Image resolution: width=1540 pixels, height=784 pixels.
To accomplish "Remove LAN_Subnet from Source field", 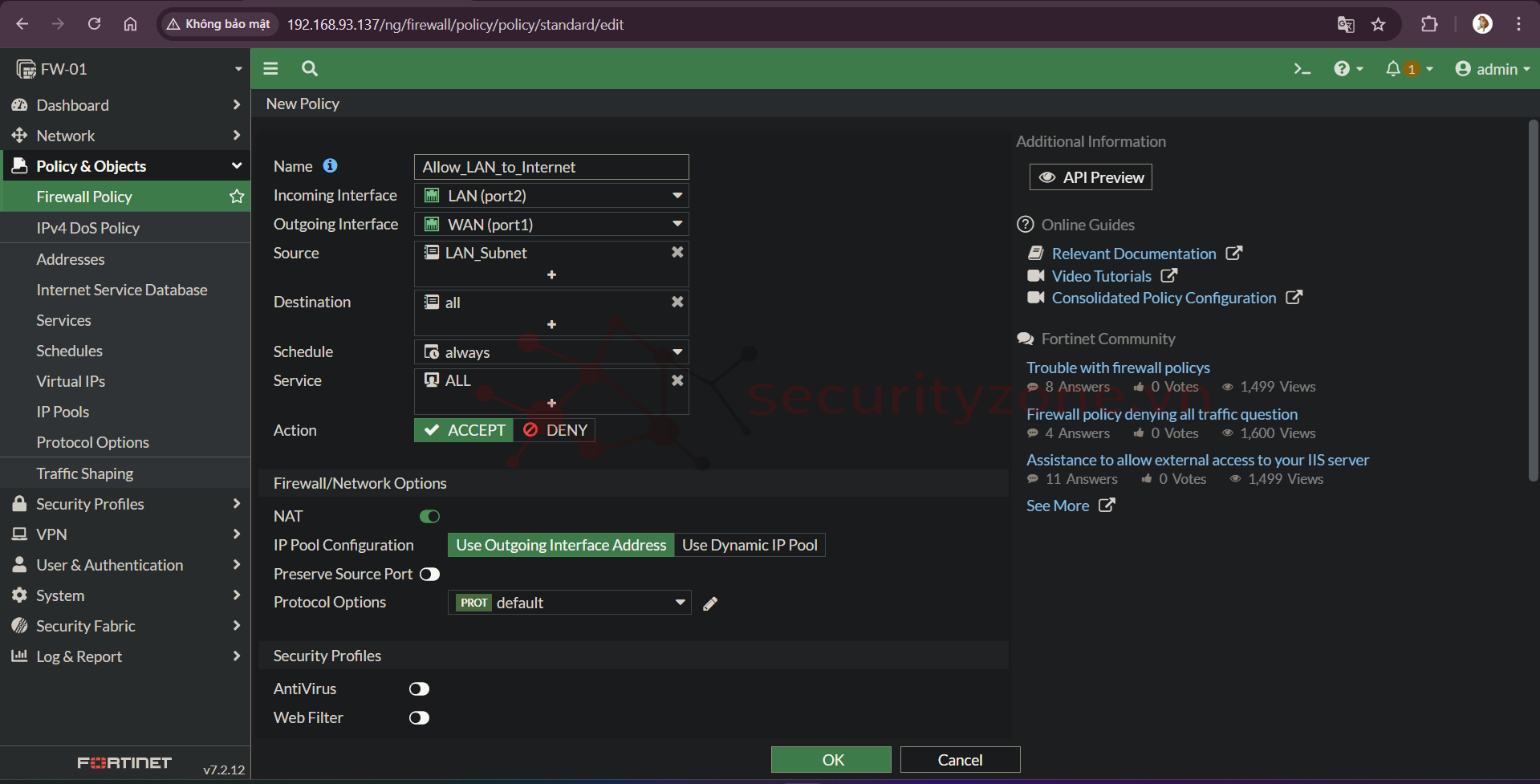I will point(677,253).
